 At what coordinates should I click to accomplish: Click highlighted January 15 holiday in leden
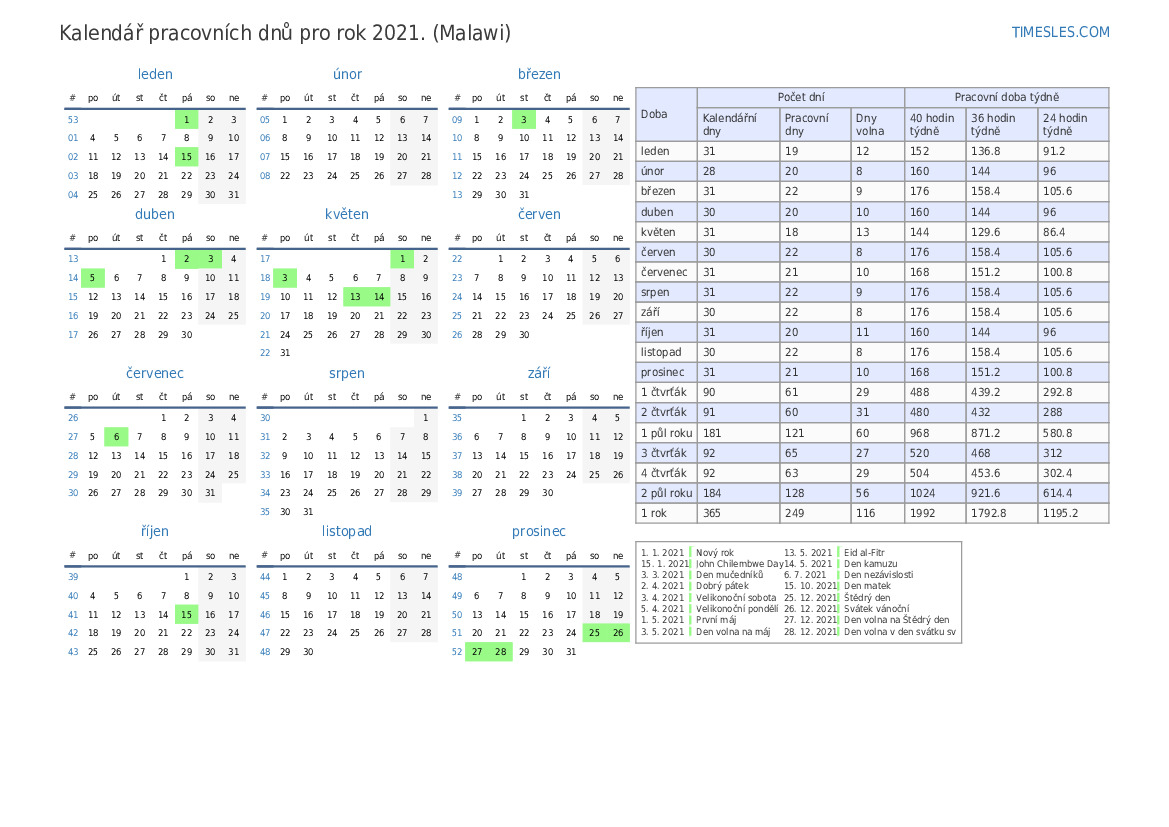pos(186,157)
